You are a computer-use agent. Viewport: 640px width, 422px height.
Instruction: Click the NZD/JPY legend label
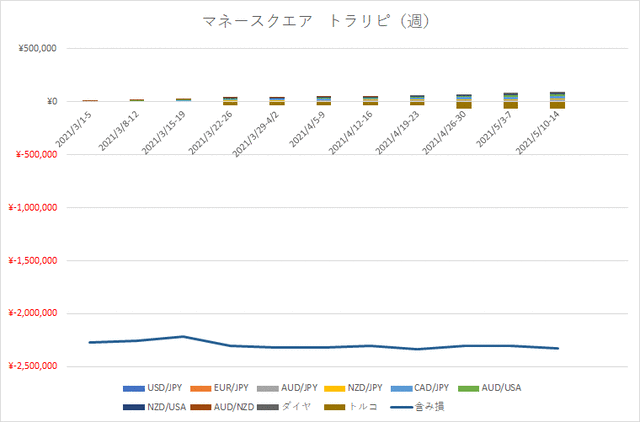[365, 388]
